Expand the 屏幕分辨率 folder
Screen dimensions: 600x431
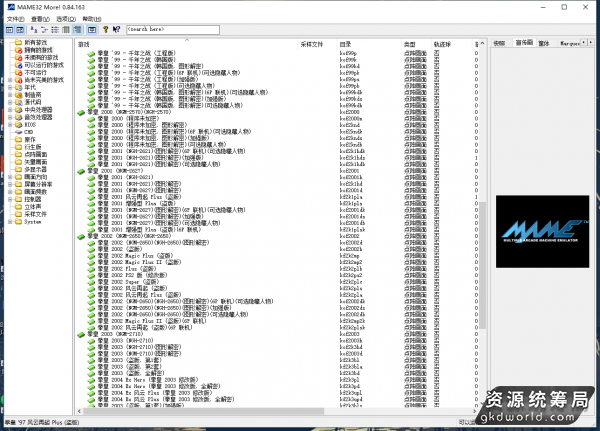(10, 184)
